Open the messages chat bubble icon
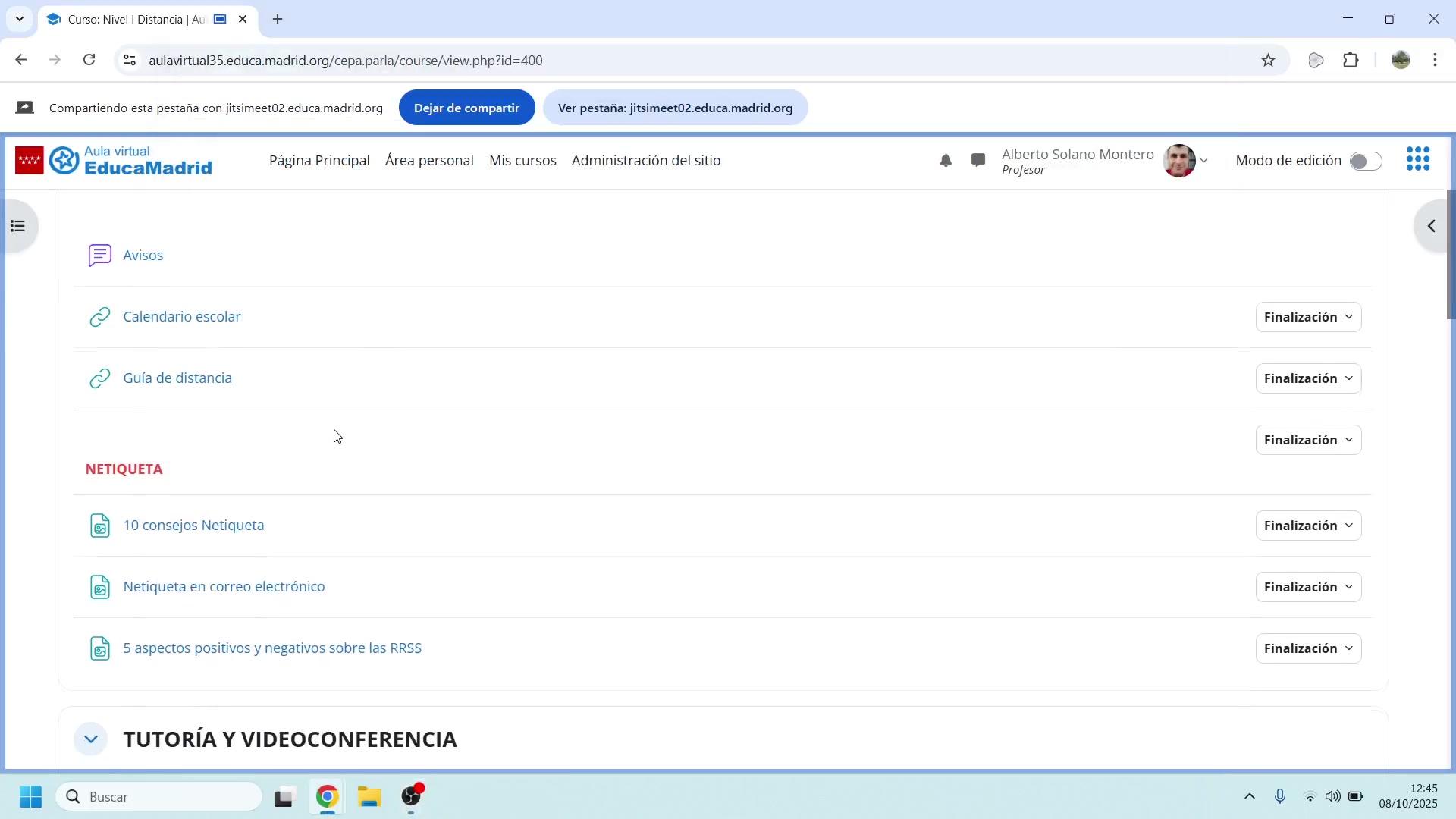 pos(978,161)
